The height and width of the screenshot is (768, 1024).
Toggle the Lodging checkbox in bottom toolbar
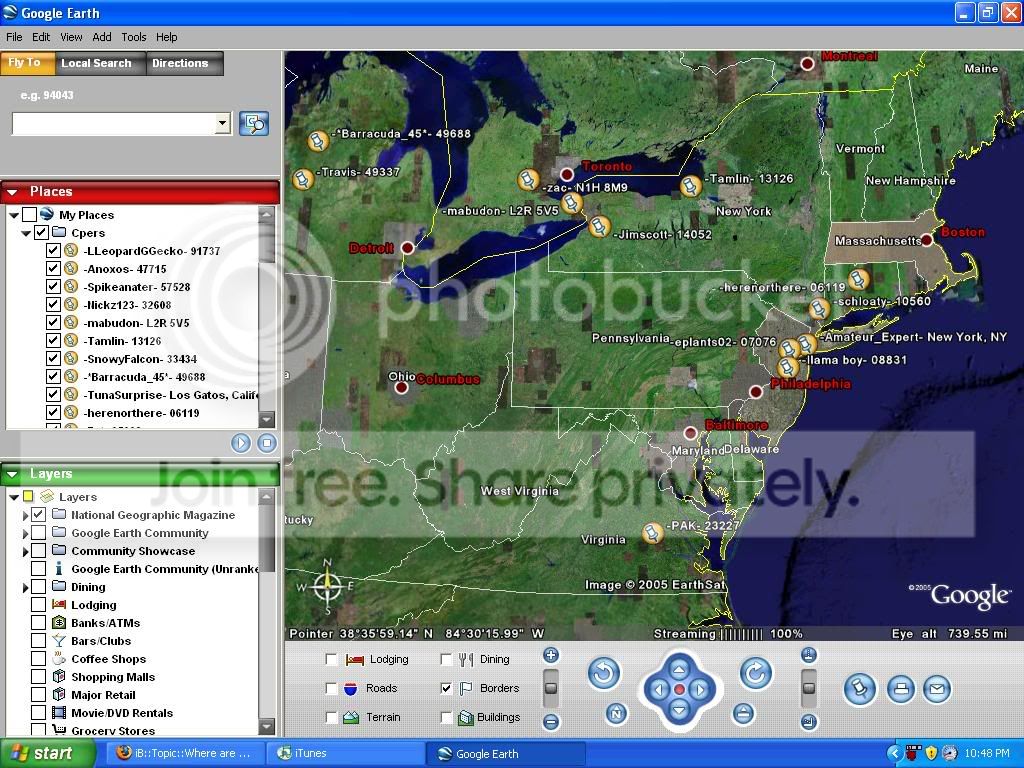coord(331,660)
